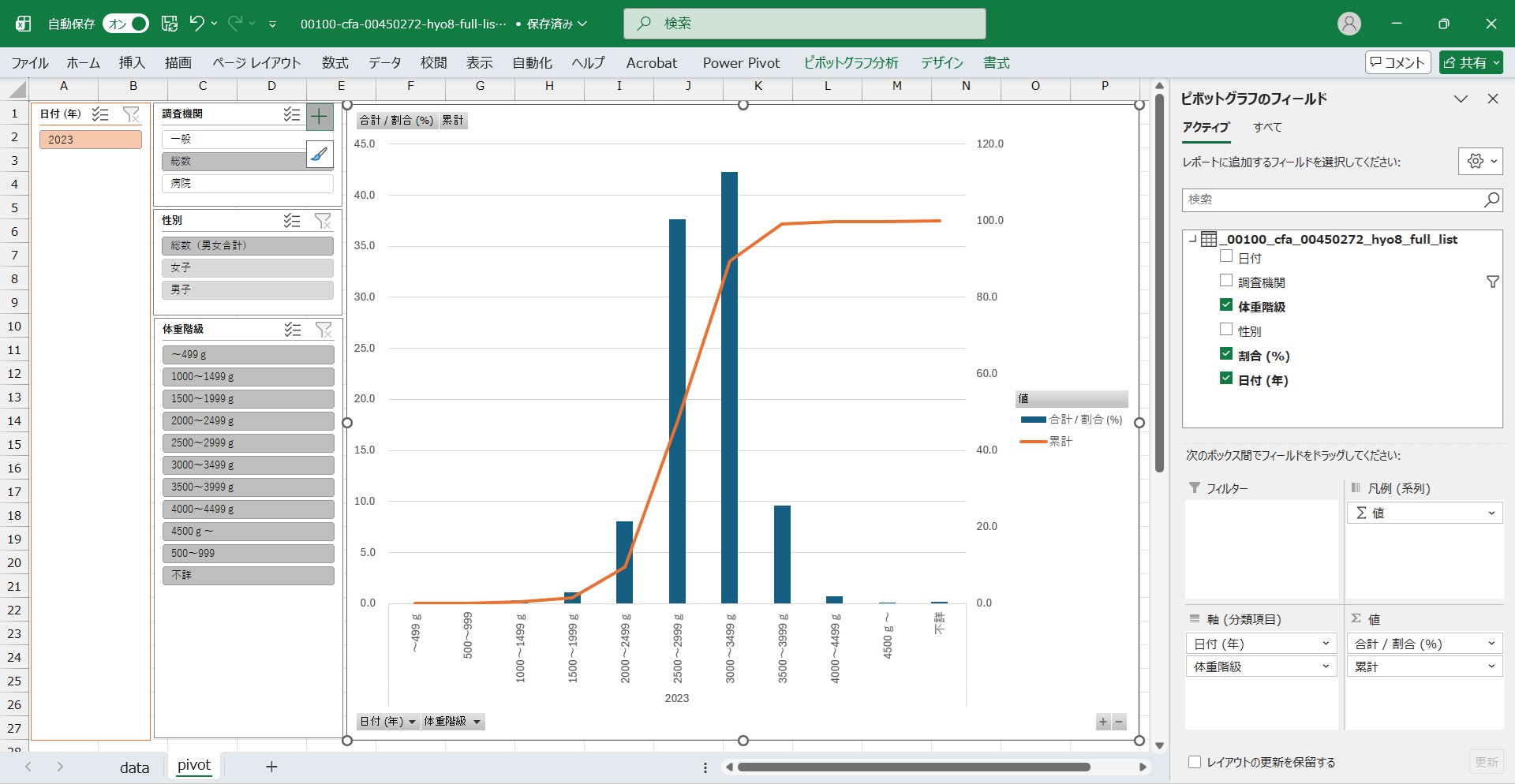
Task: Toggle the 自動保存 autosave switch
Action: click(x=126, y=24)
